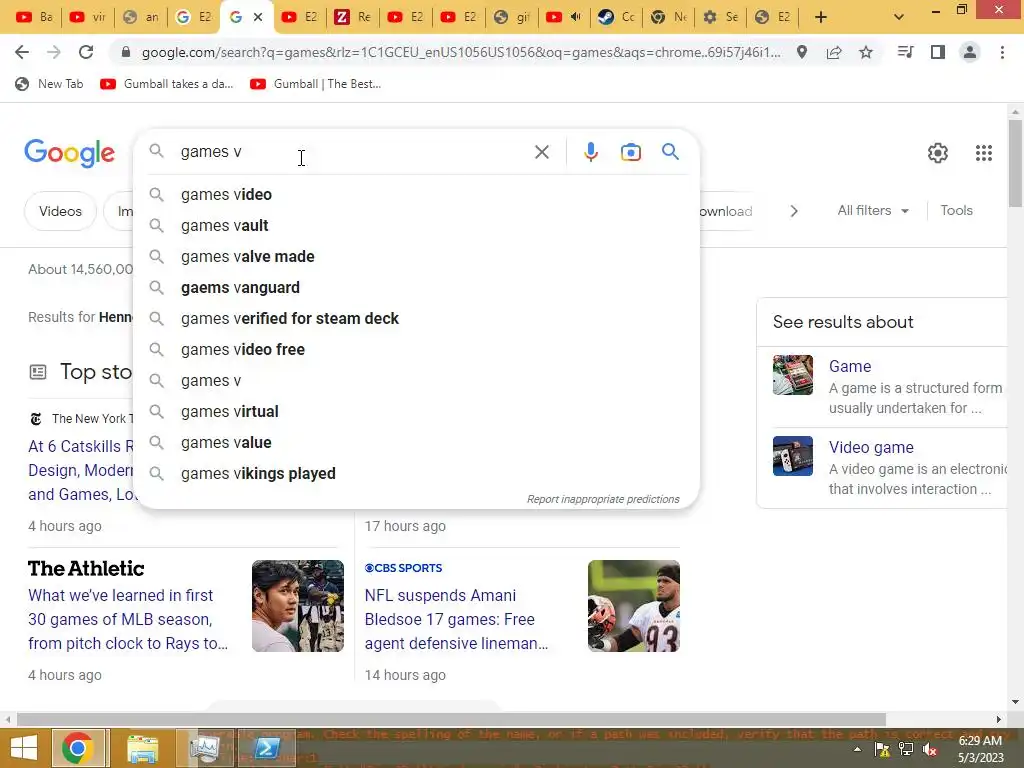Click the Video game thumbnail image
The image size is (1024, 768).
click(x=793, y=456)
